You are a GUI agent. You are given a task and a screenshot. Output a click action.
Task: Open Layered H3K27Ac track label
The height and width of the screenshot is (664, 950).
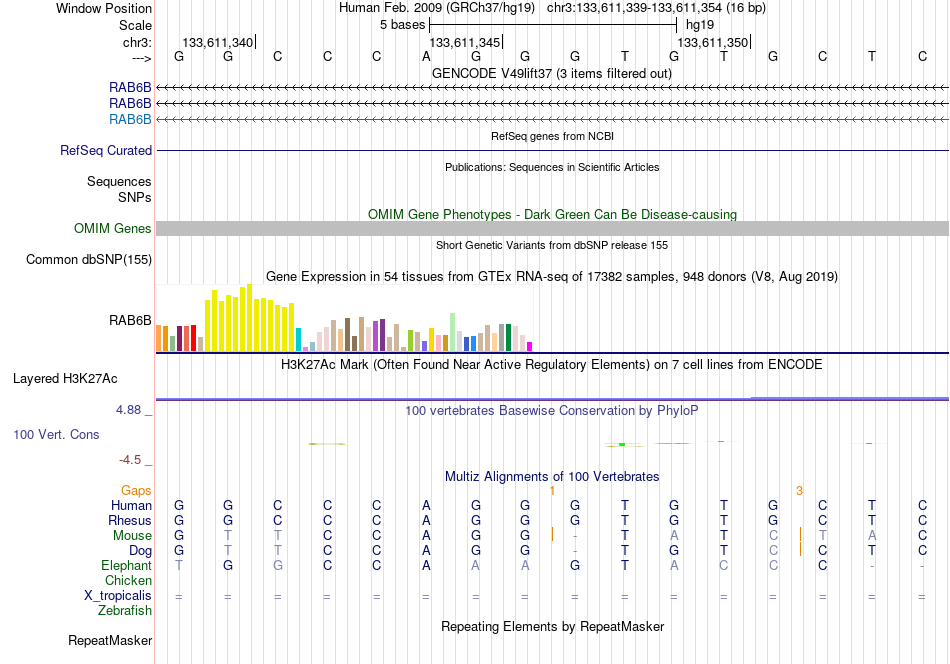(65, 379)
